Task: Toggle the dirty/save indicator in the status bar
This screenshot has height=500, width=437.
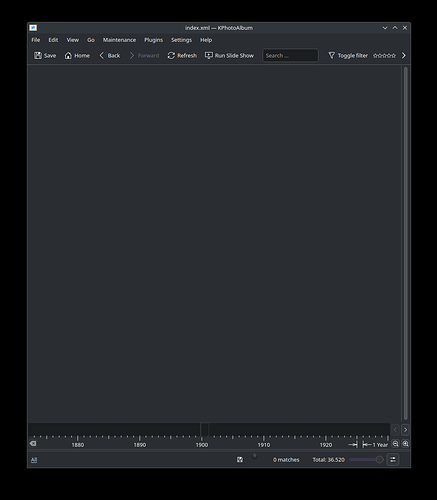Action: click(x=240, y=460)
